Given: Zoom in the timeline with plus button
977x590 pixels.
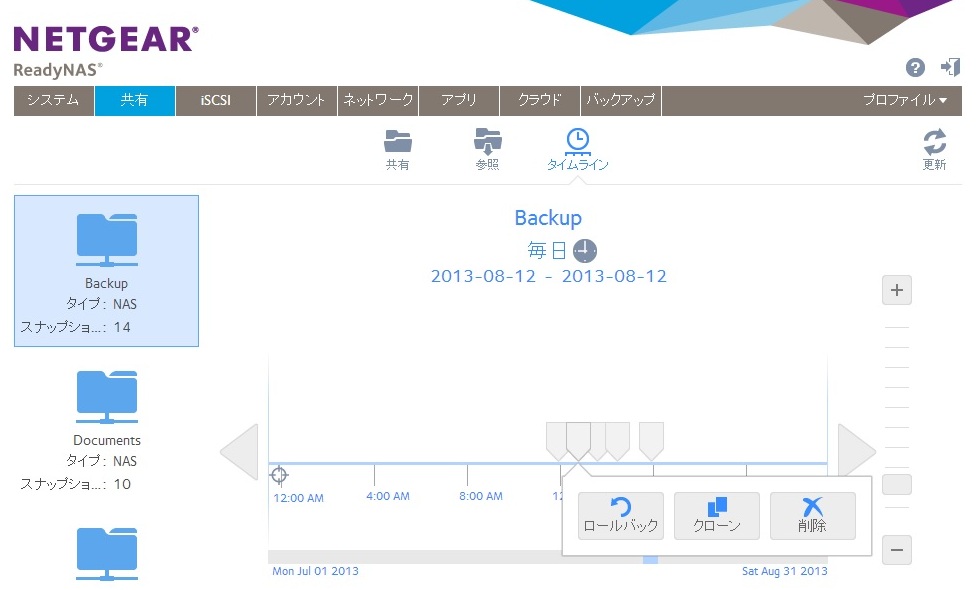Looking at the screenshot, I should [897, 290].
